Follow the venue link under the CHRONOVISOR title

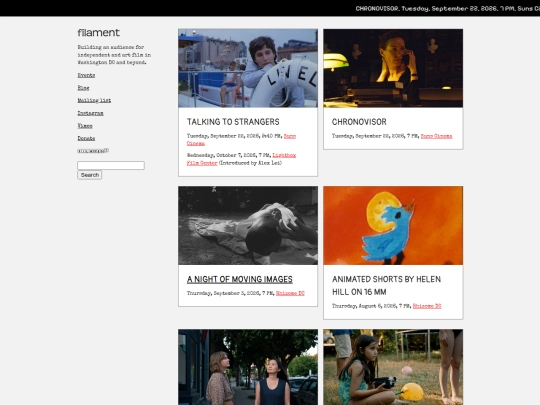point(436,136)
